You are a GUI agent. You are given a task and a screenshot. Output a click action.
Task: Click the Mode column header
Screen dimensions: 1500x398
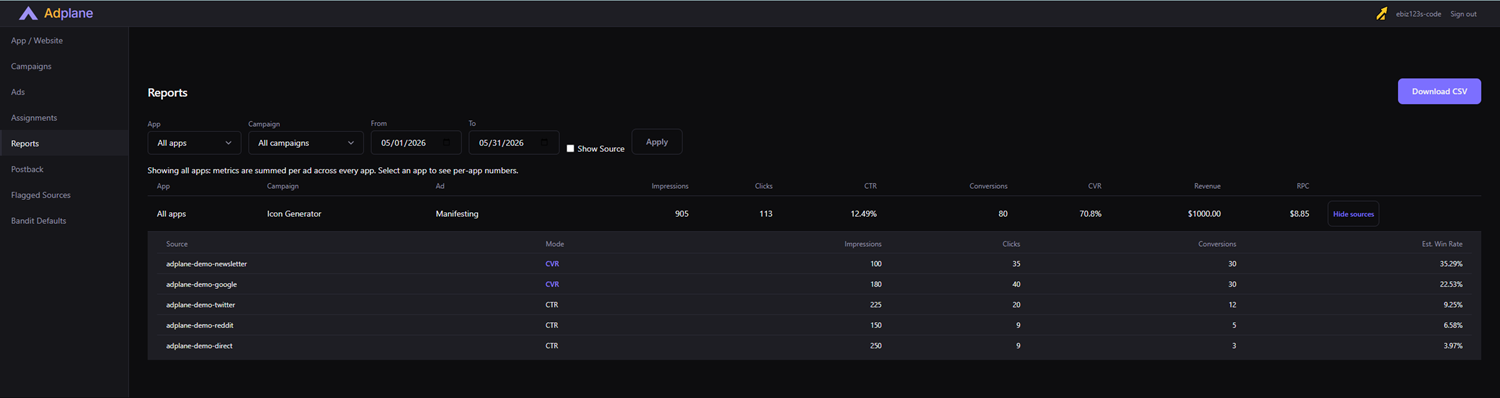click(554, 244)
